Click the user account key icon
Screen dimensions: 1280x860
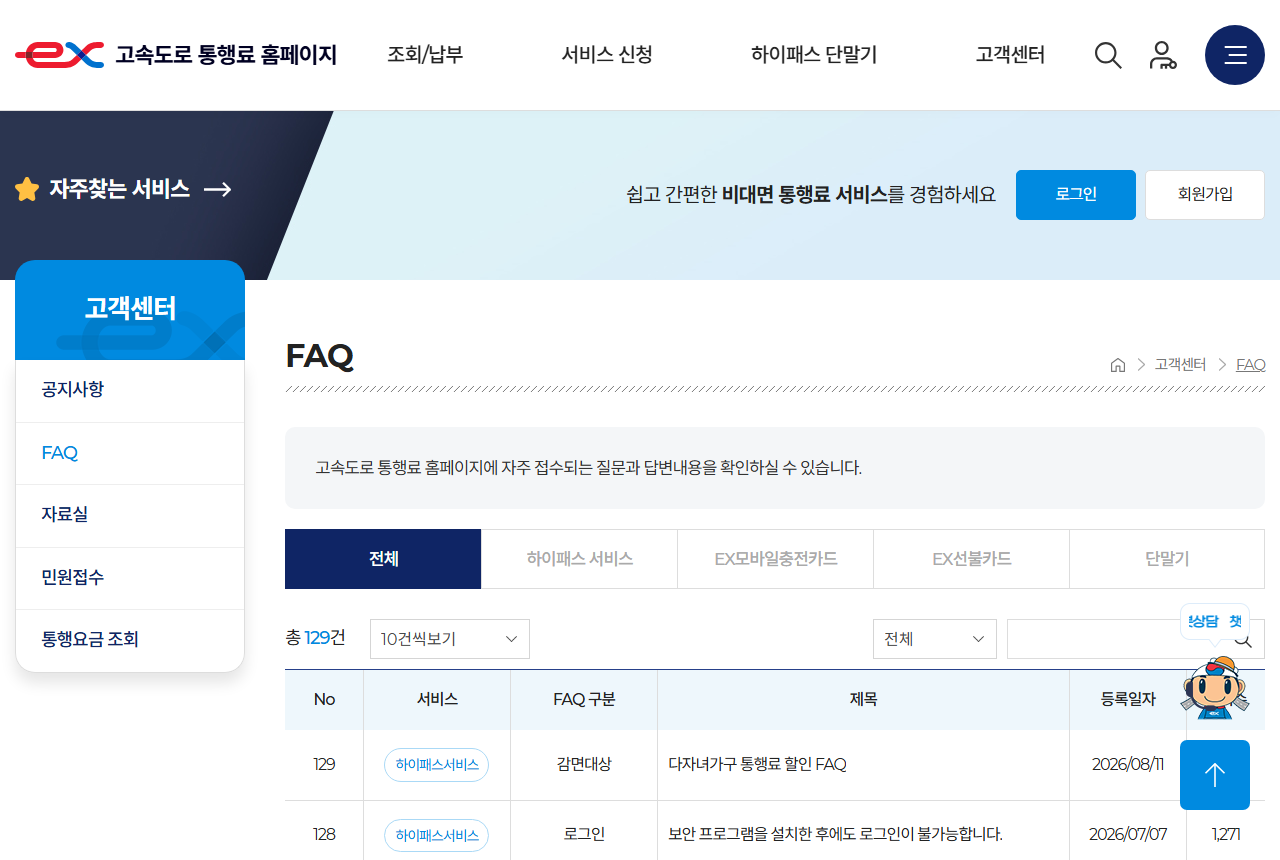point(1162,55)
